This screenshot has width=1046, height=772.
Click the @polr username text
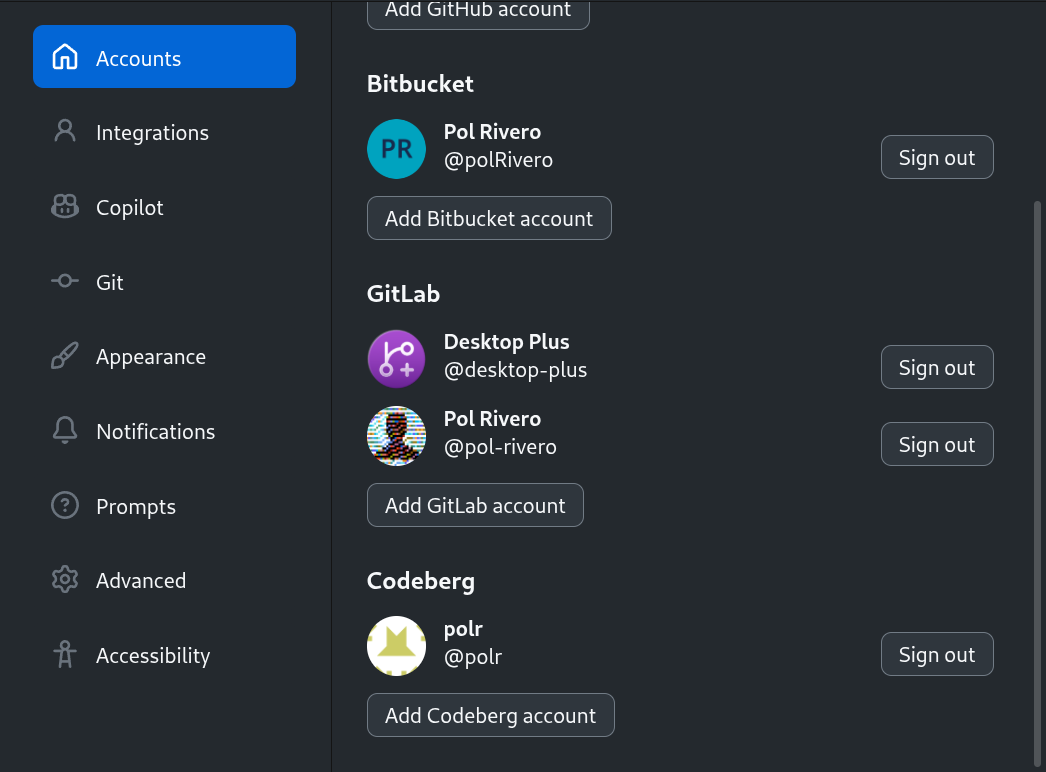pos(473,657)
